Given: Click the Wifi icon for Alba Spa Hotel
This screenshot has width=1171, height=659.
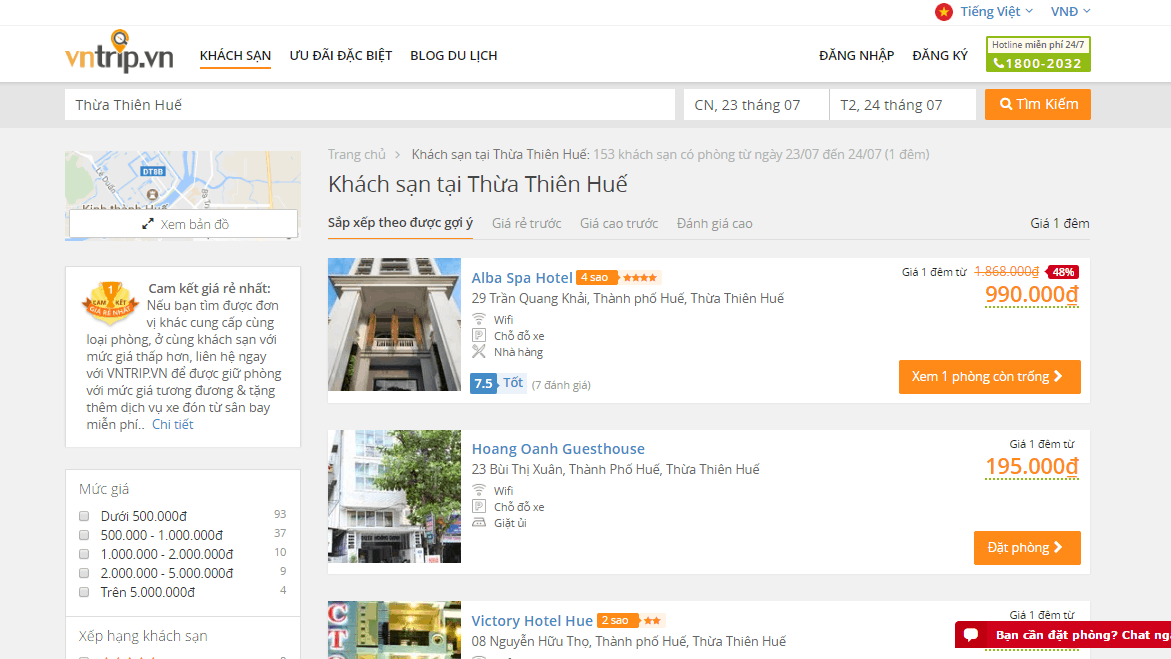Looking at the screenshot, I should (x=479, y=319).
